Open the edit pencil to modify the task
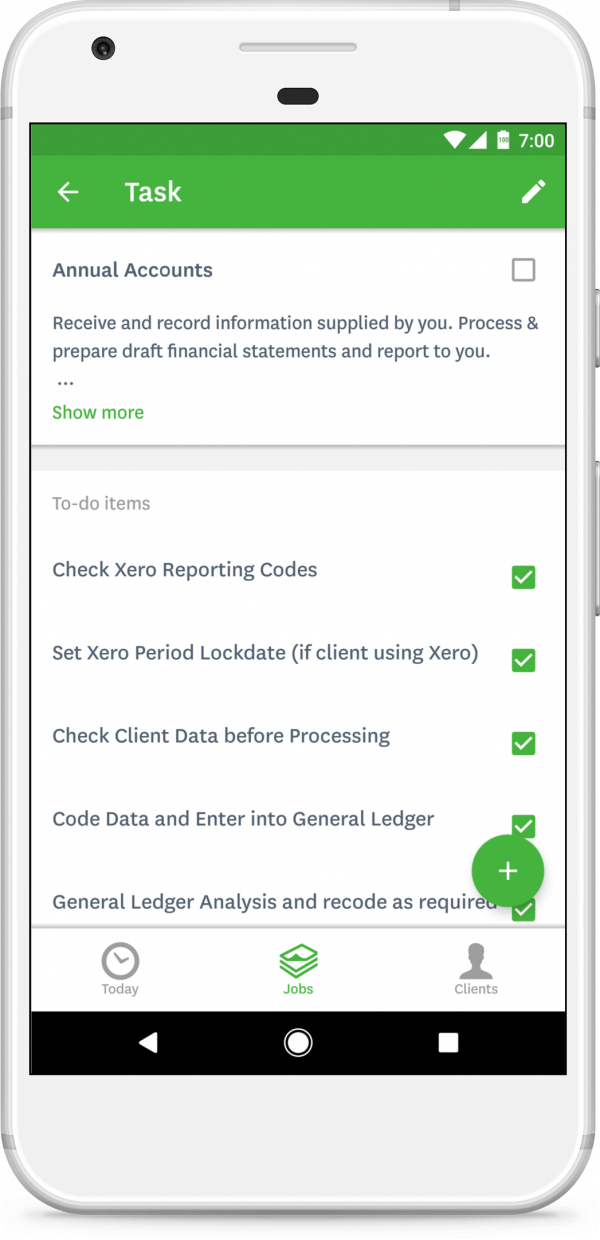Image resolution: width=600 pixels, height=1240 pixels. tap(534, 191)
